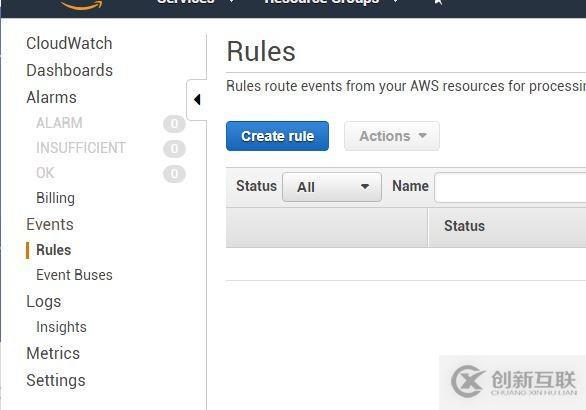586x410 pixels.
Task: Open the Resource Groups dropdown
Action: (331, 2)
